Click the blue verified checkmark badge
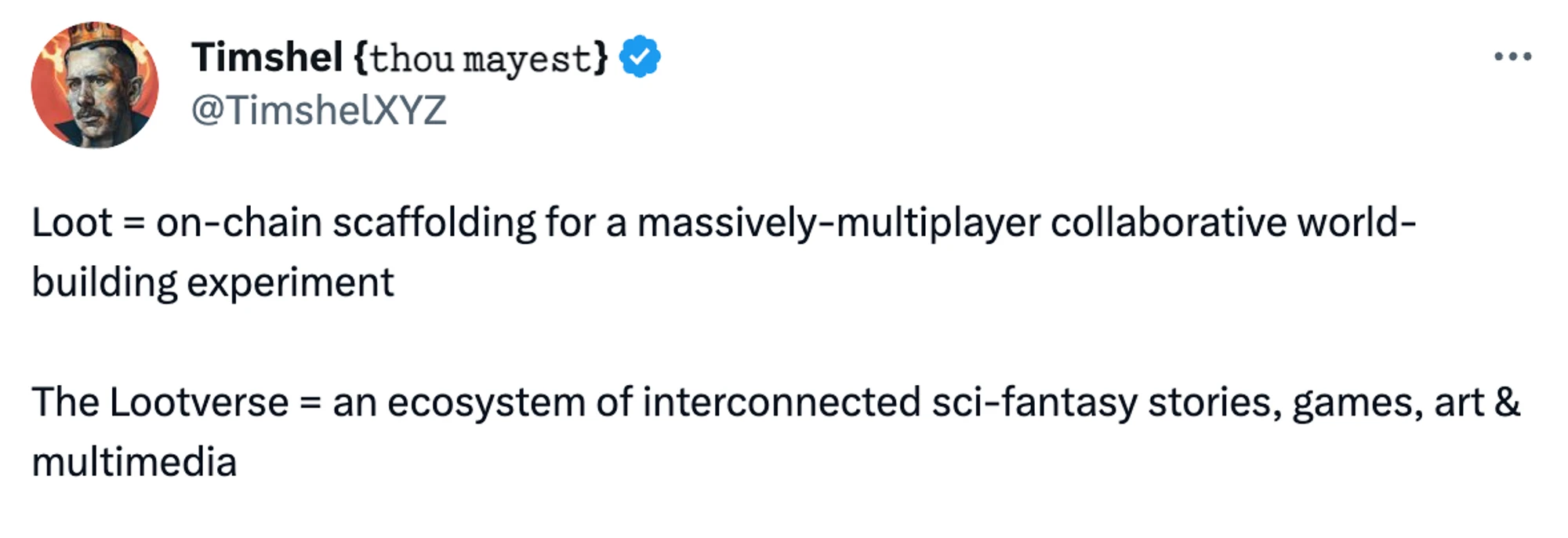 pyautogui.click(x=640, y=56)
